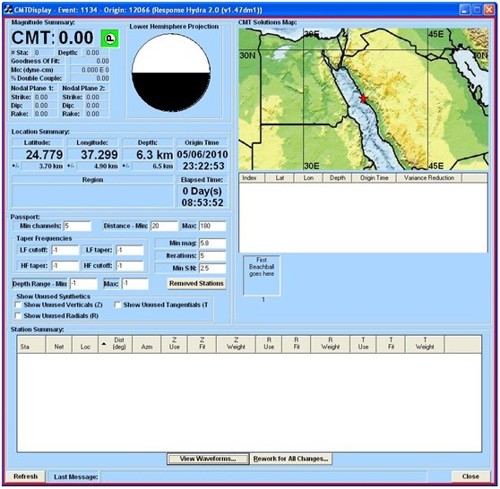Click the Min channels input field
This screenshot has height=489, width=500.
(x=77, y=226)
